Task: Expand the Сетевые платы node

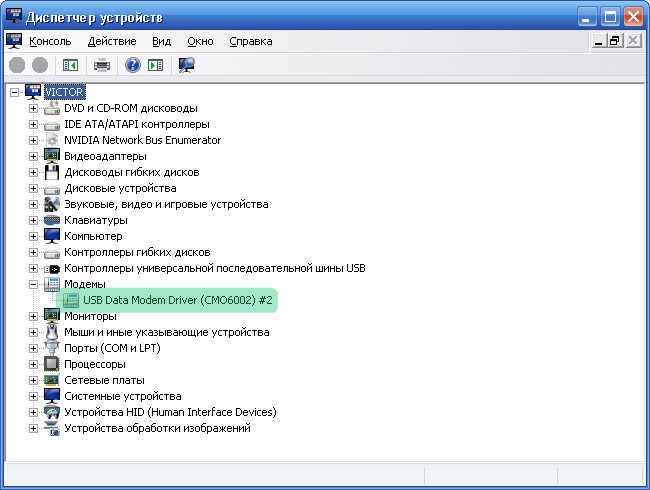Action: coord(33,380)
